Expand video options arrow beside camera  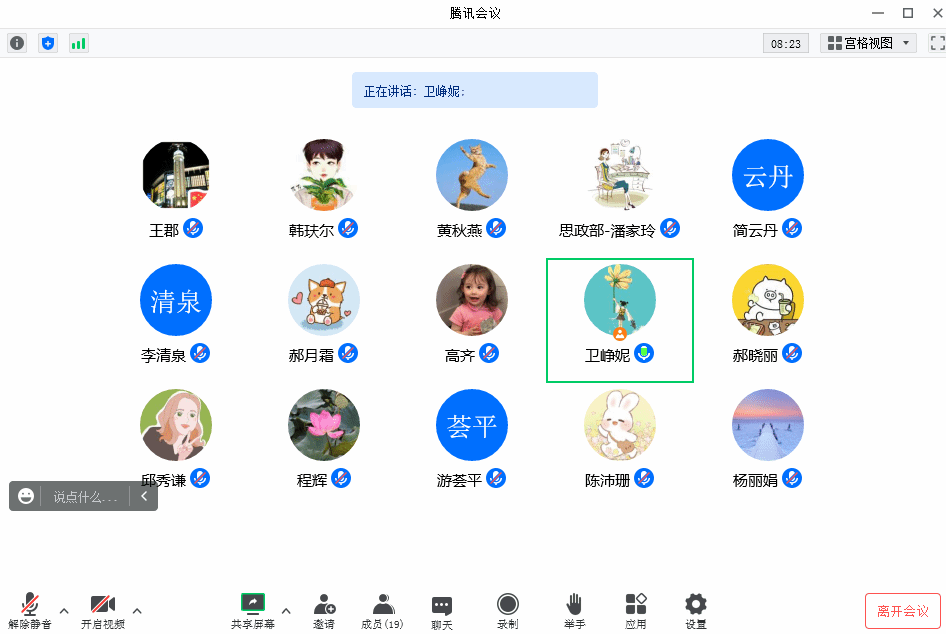[x=137, y=610]
